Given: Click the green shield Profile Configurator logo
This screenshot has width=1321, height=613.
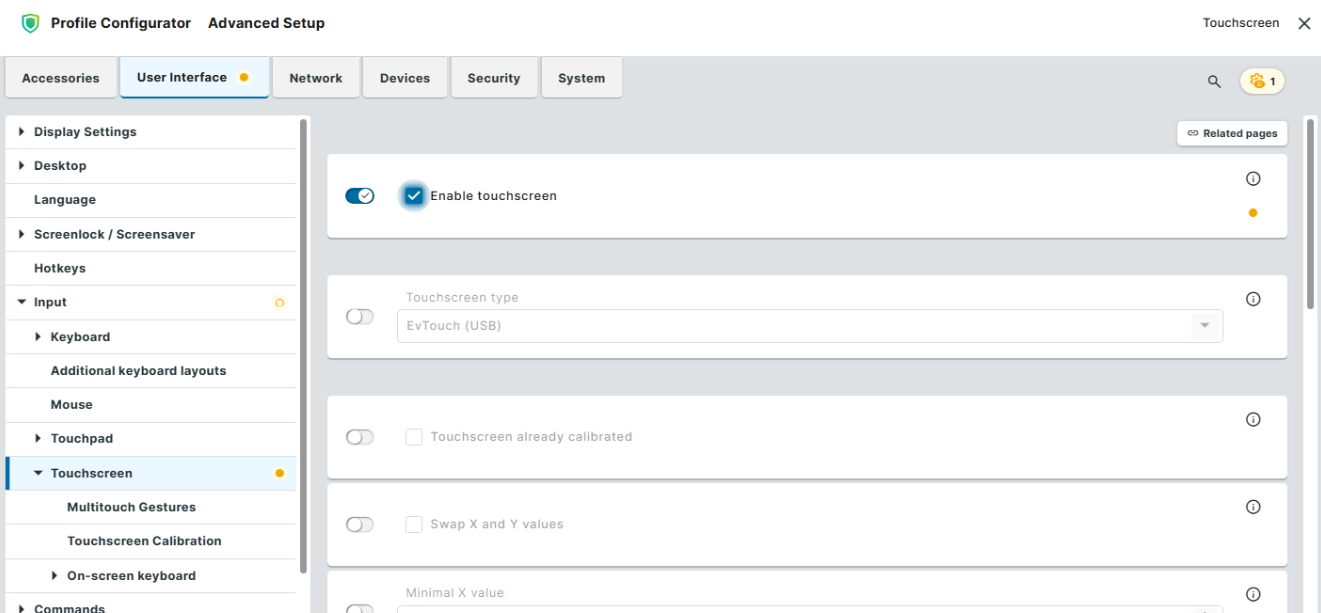Looking at the screenshot, I should pyautogui.click(x=30, y=23).
